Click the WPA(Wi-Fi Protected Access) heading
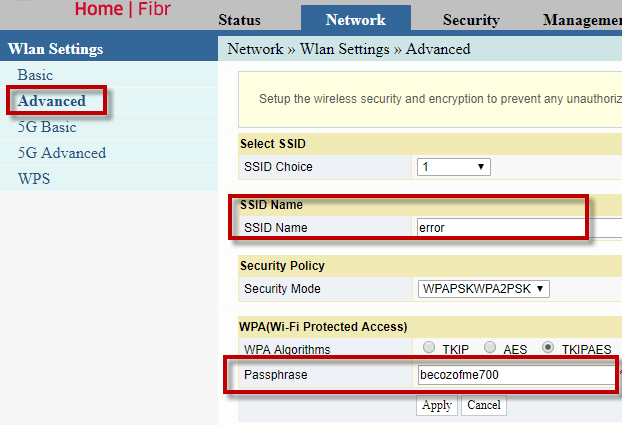 pyautogui.click(x=323, y=327)
